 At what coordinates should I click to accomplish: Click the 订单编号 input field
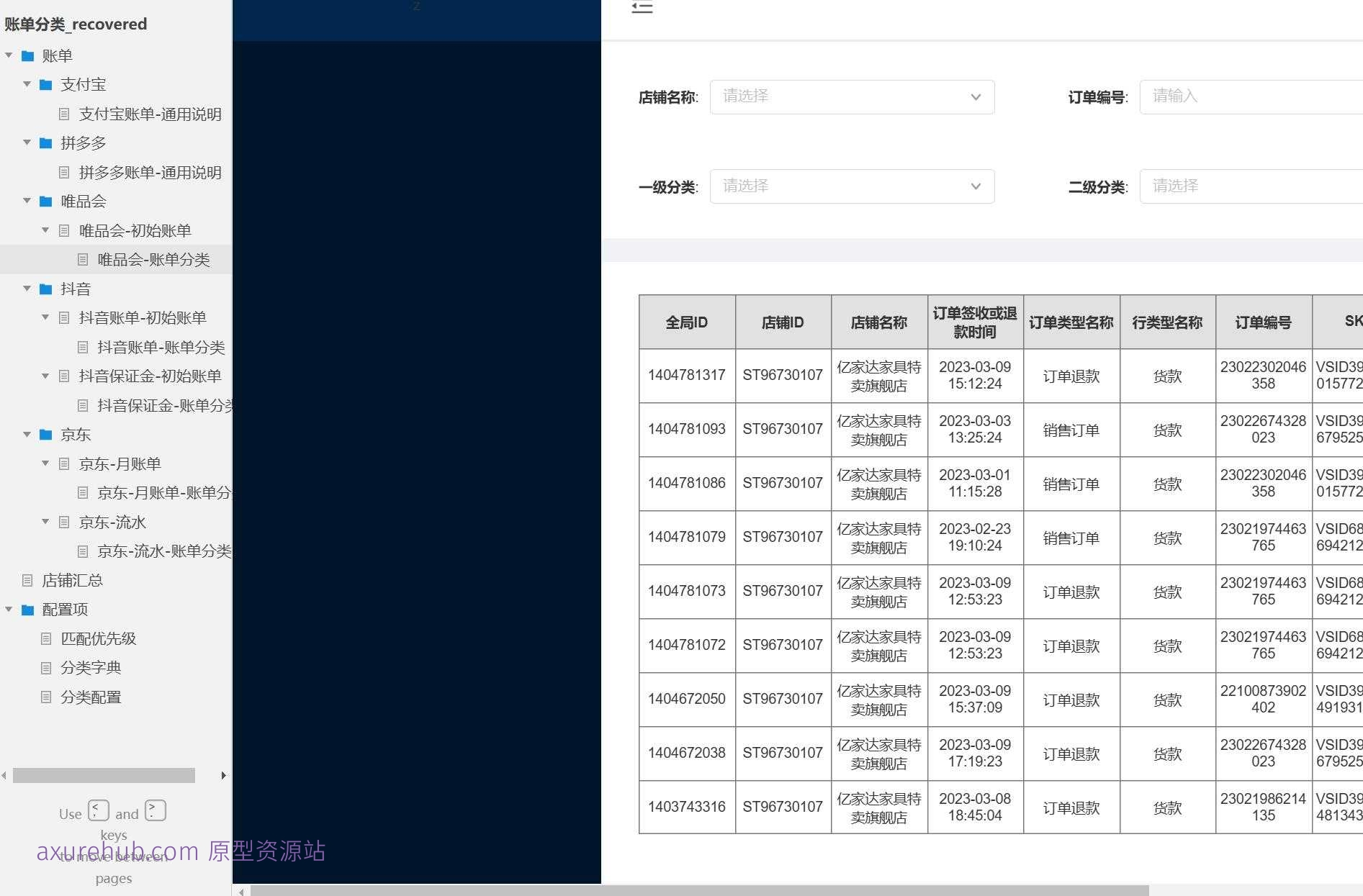[x=1251, y=96]
